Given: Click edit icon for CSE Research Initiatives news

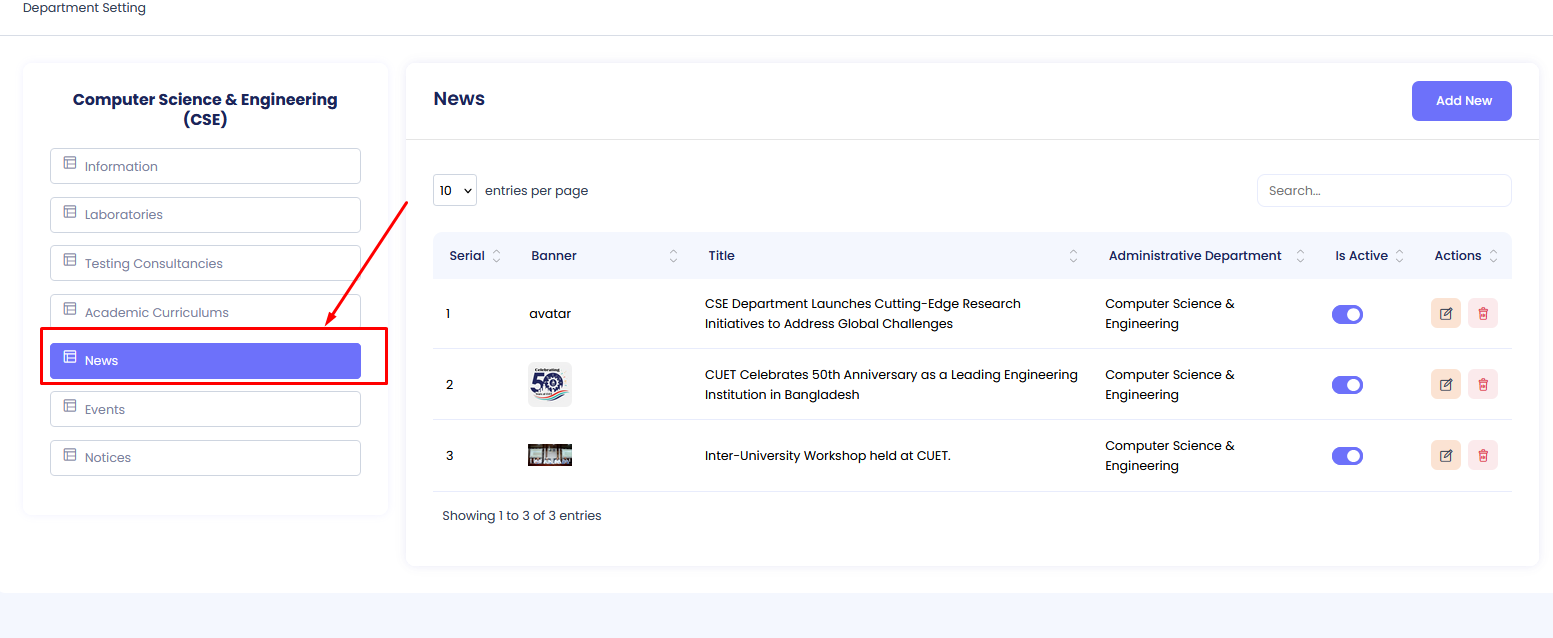Looking at the screenshot, I should click(x=1445, y=314).
